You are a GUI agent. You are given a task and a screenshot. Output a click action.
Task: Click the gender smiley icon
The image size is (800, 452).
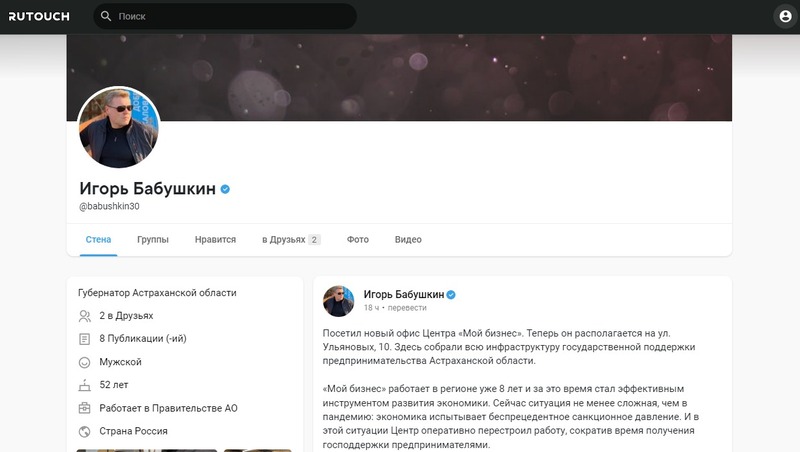click(85, 362)
